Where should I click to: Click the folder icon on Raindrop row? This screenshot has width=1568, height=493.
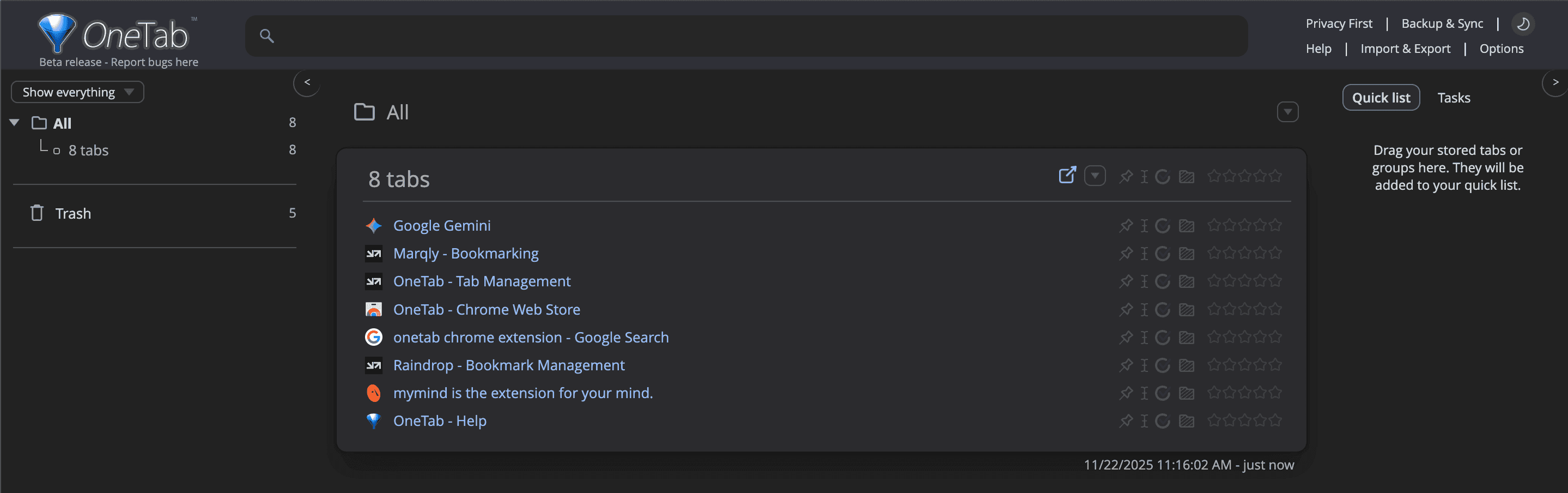pos(1186,365)
